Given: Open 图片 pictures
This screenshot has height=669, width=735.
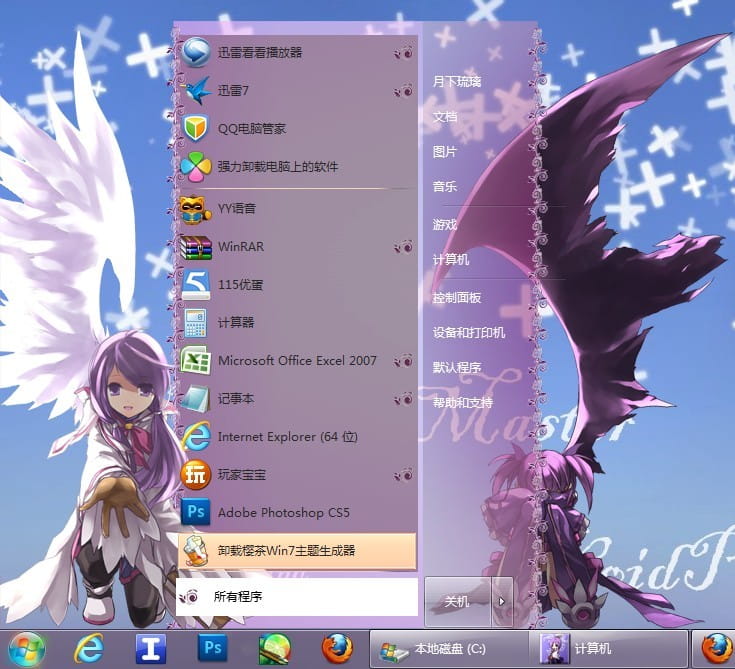Looking at the screenshot, I should pyautogui.click(x=444, y=151).
